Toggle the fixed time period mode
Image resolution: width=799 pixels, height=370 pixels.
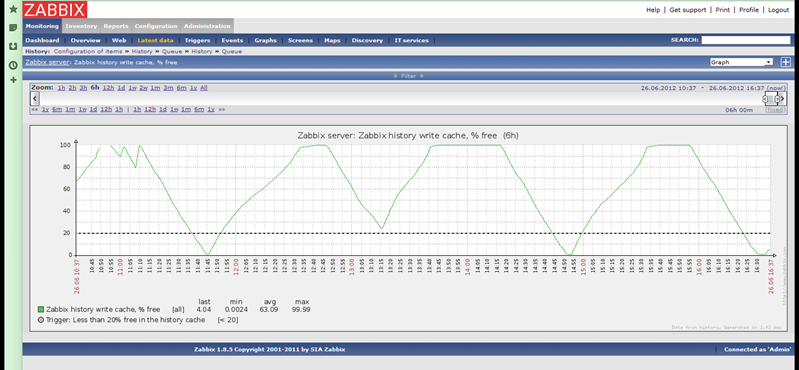[x=775, y=110]
